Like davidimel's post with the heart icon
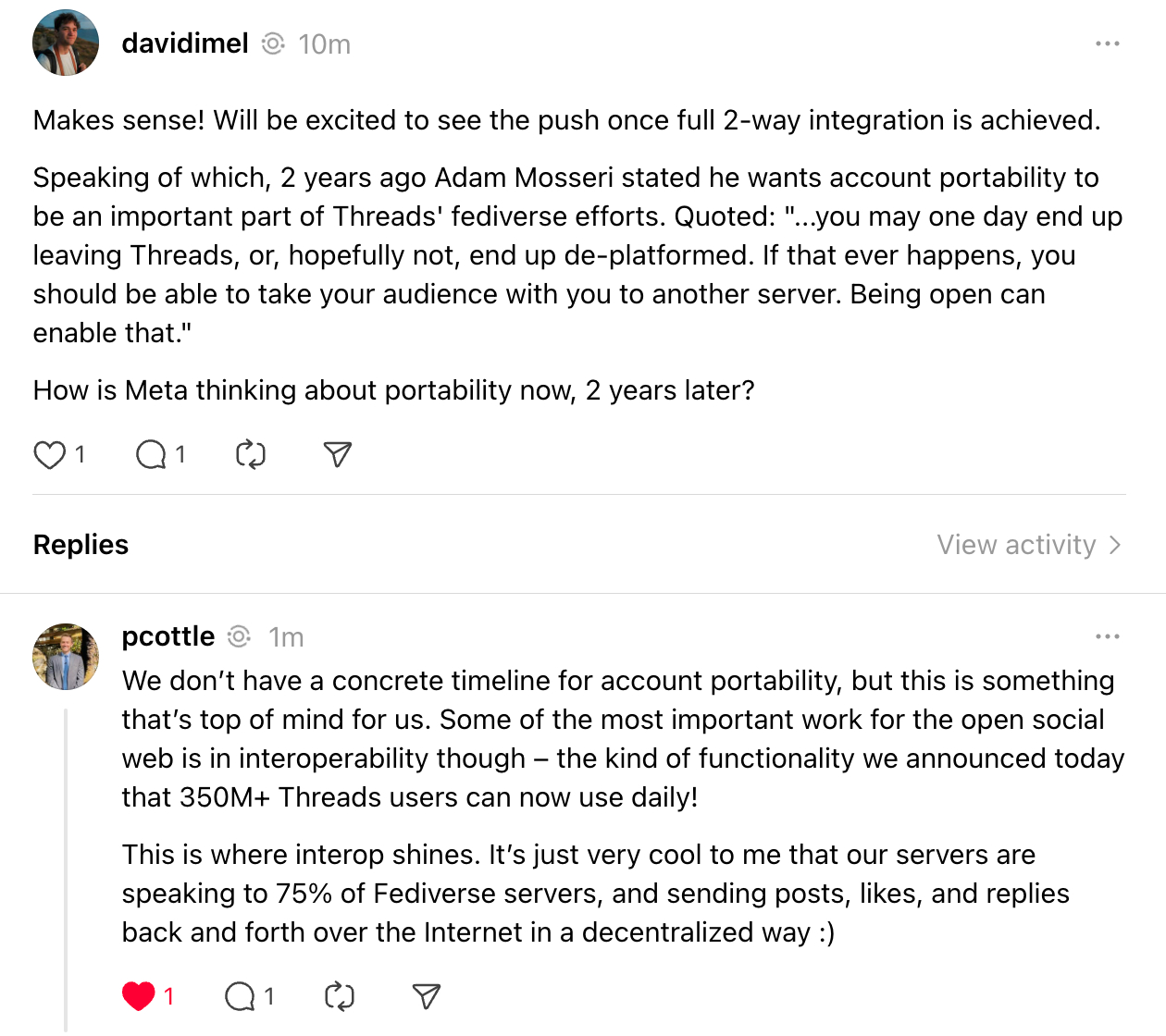Image resolution: width=1166 pixels, height=1036 pixels. [50, 455]
